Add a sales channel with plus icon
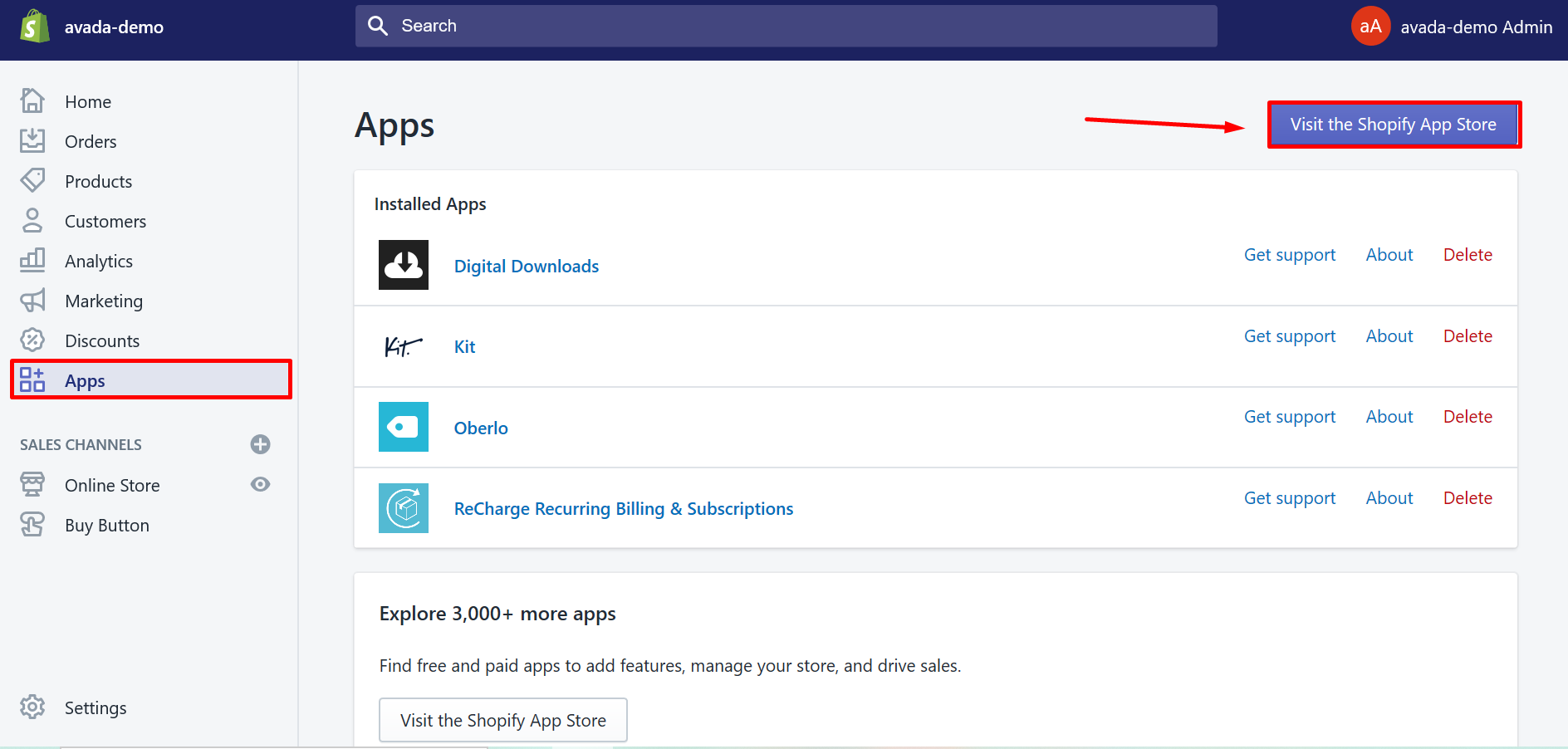1568x749 pixels. (260, 444)
